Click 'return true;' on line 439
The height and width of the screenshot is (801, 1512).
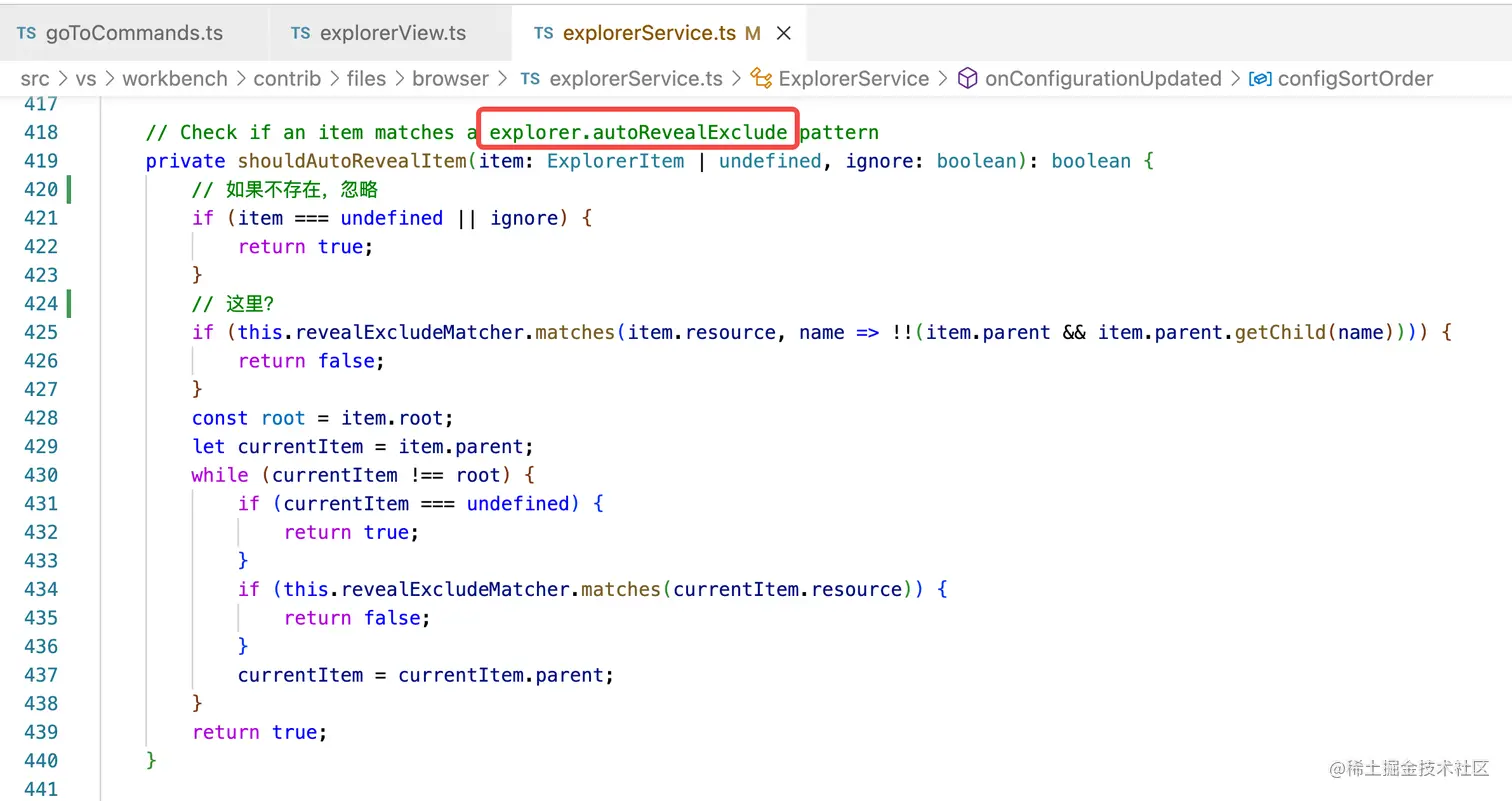260,732
